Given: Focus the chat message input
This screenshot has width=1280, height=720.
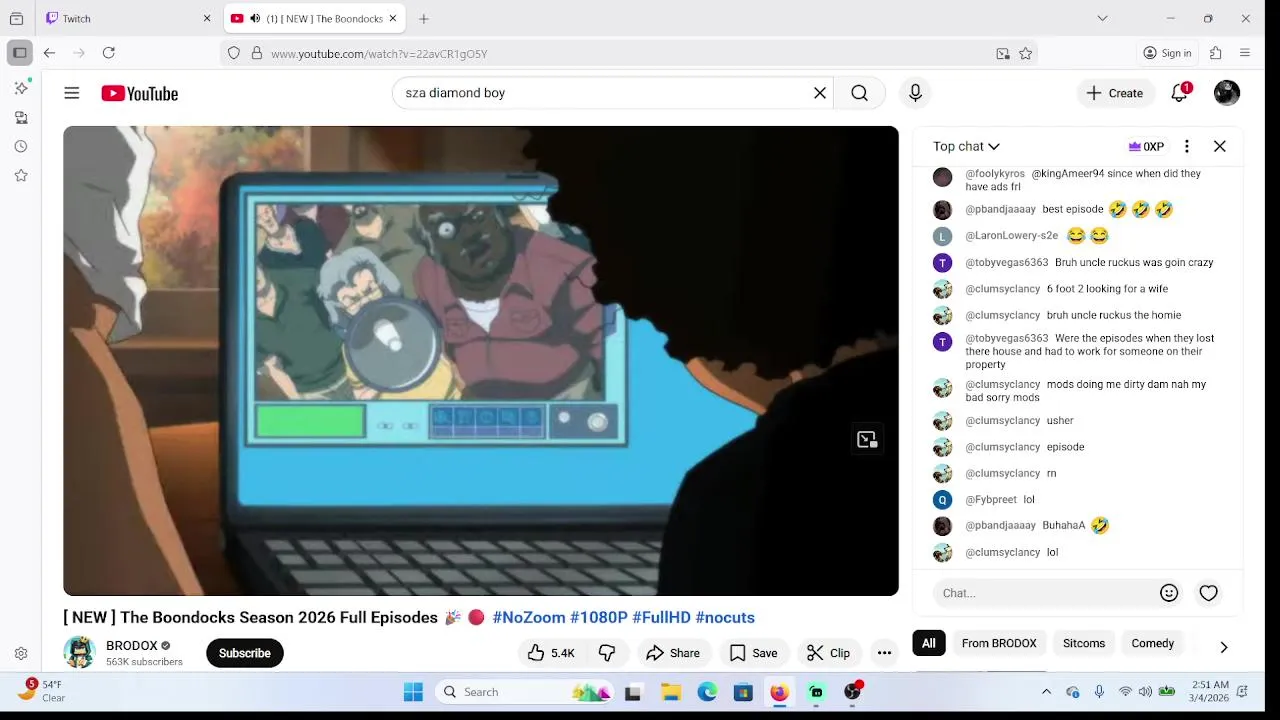Looking at the screenshot, I should [x=1045, y=593].
